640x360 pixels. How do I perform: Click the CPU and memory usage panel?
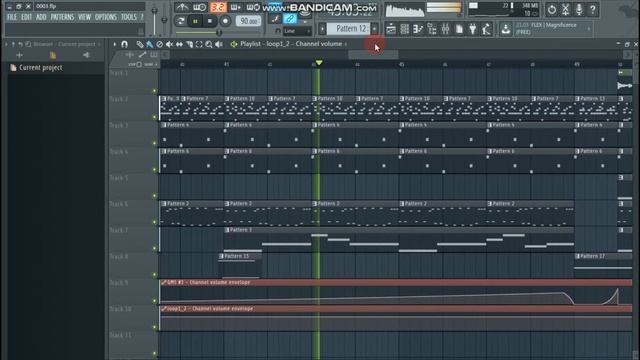[x=503, y=9]
